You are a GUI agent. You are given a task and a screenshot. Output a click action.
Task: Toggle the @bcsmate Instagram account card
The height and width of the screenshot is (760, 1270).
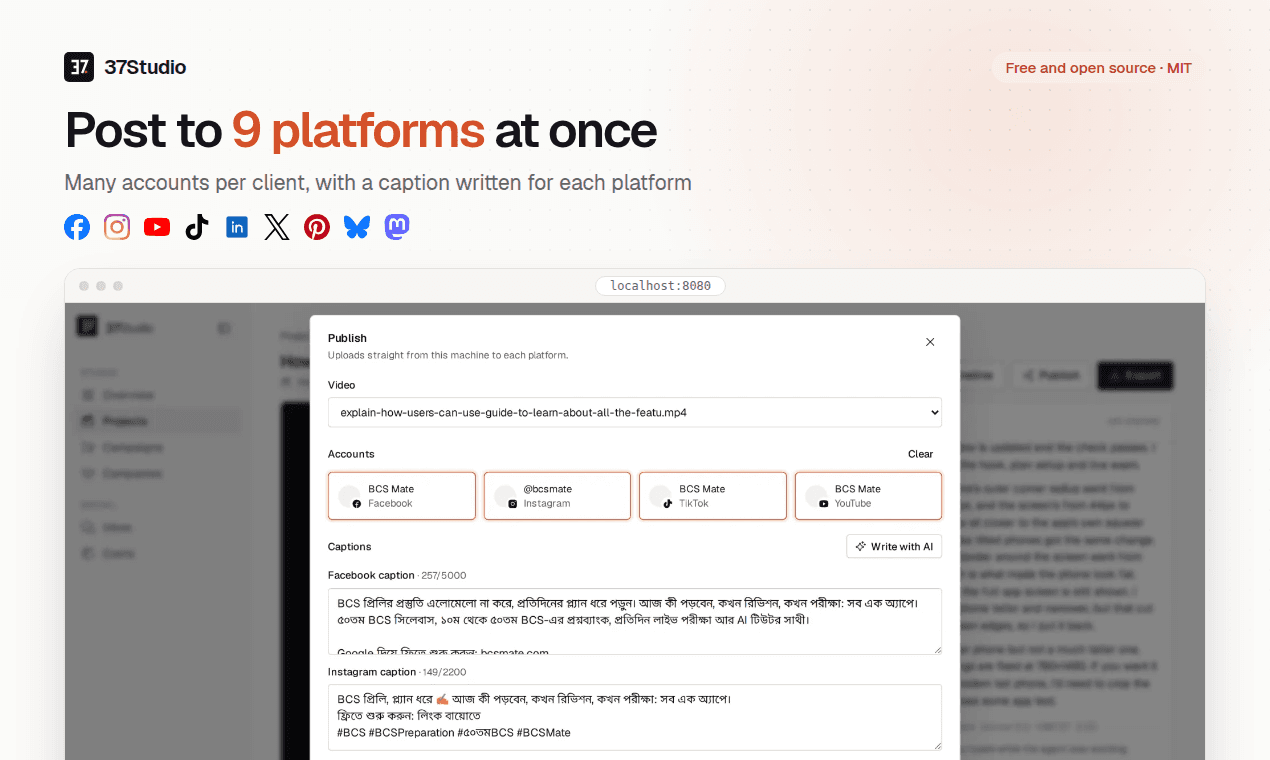click(558, 496)
